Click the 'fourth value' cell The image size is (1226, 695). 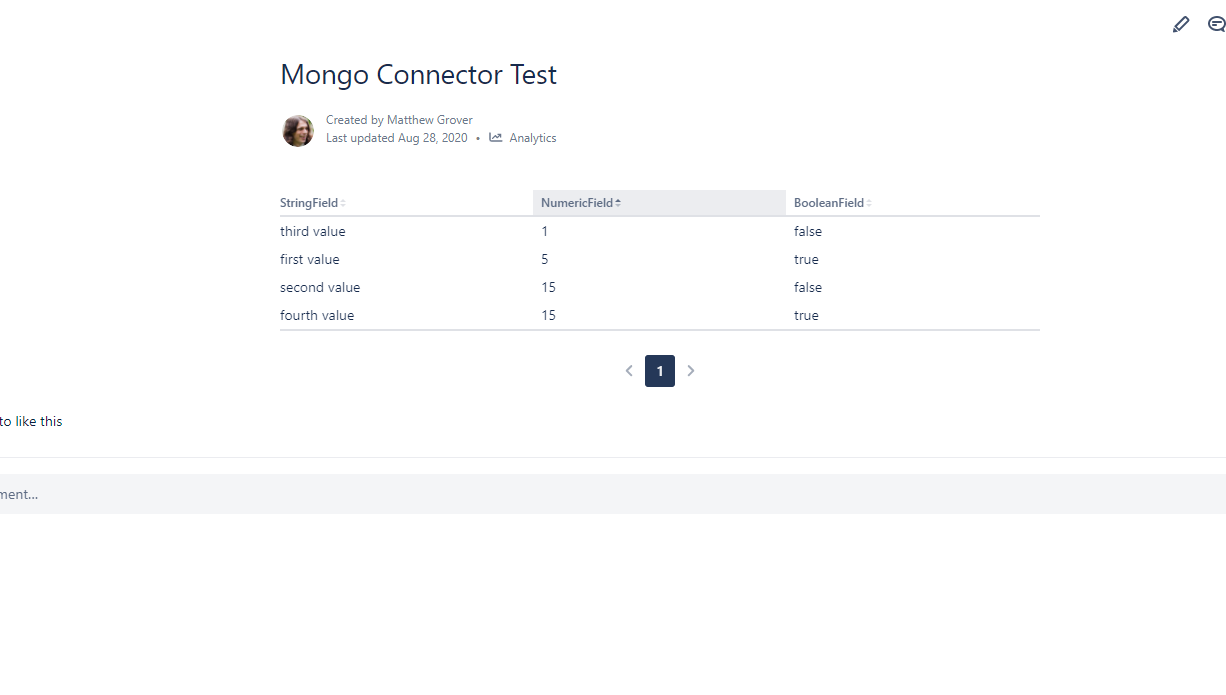(317, 315)
